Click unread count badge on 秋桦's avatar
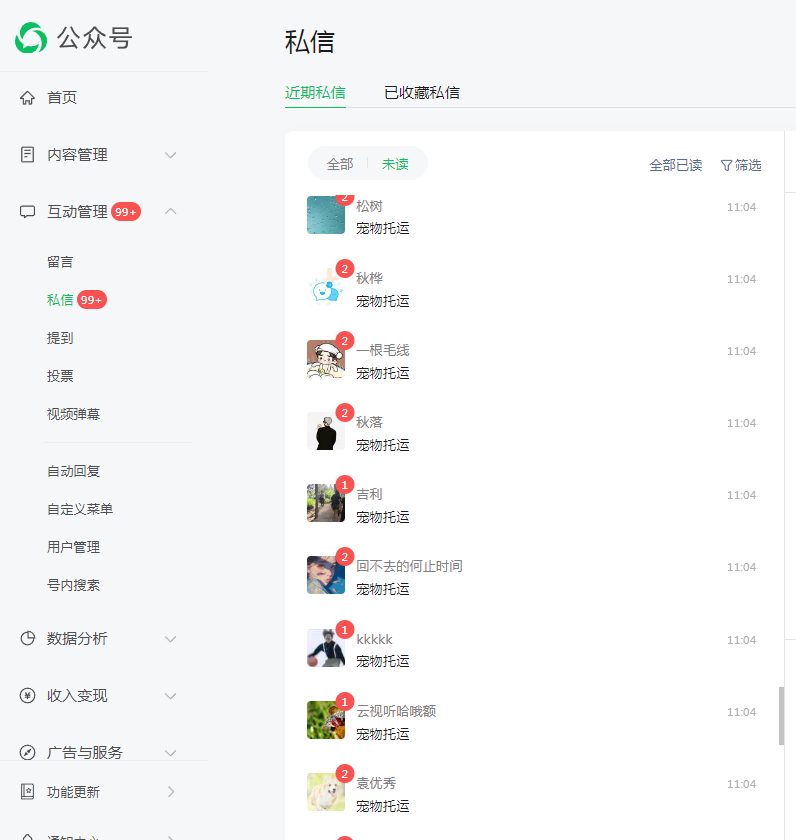Viewport: 796px width, 840px height. coord(345,269)
